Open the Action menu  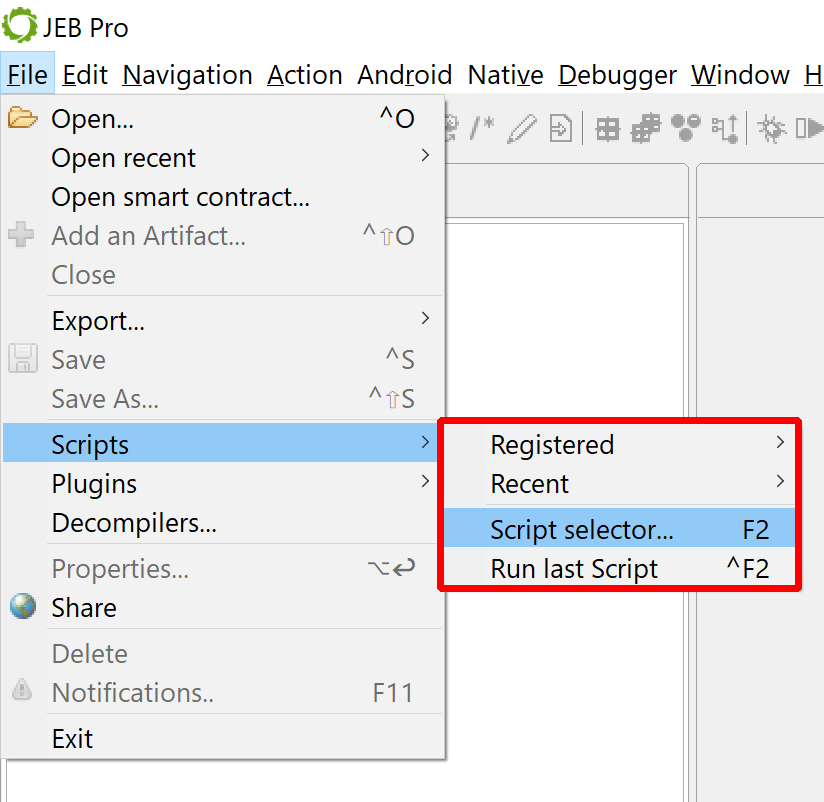click(305, 75)
